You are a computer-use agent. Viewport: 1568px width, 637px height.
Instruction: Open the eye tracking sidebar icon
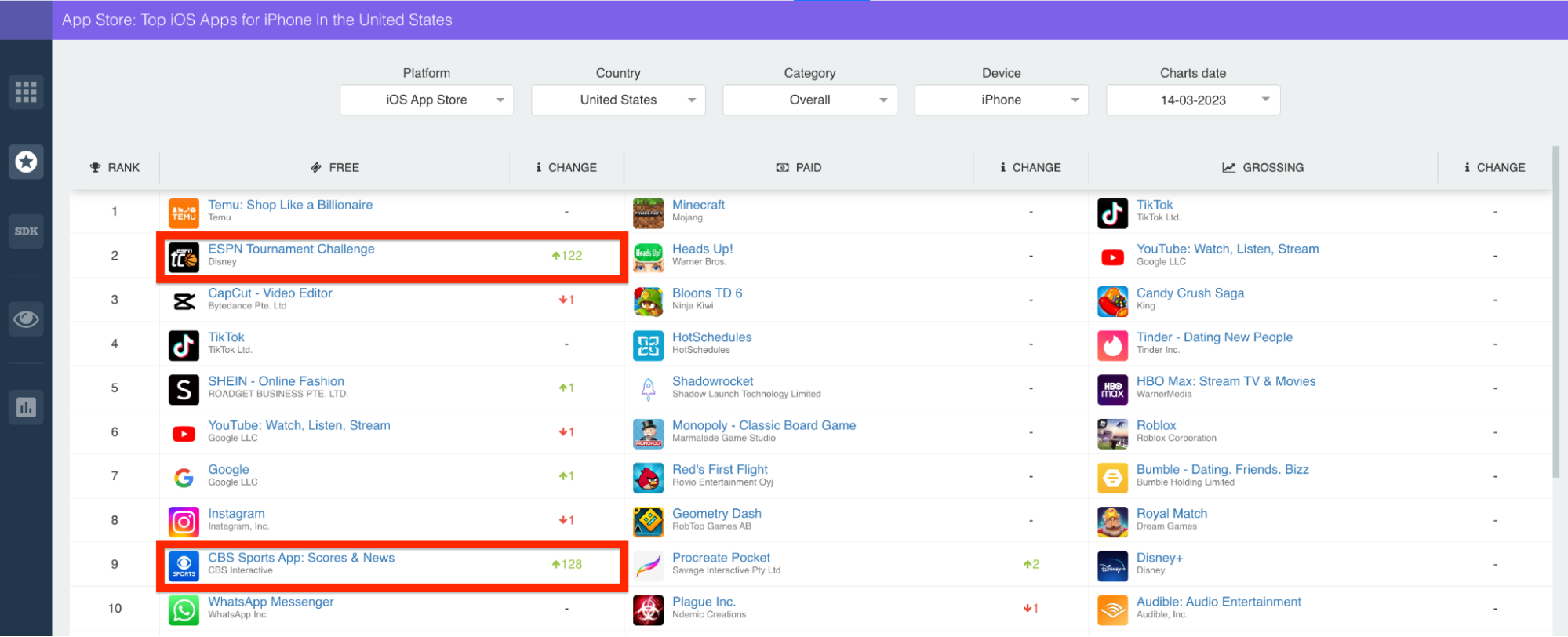[26, 319]
